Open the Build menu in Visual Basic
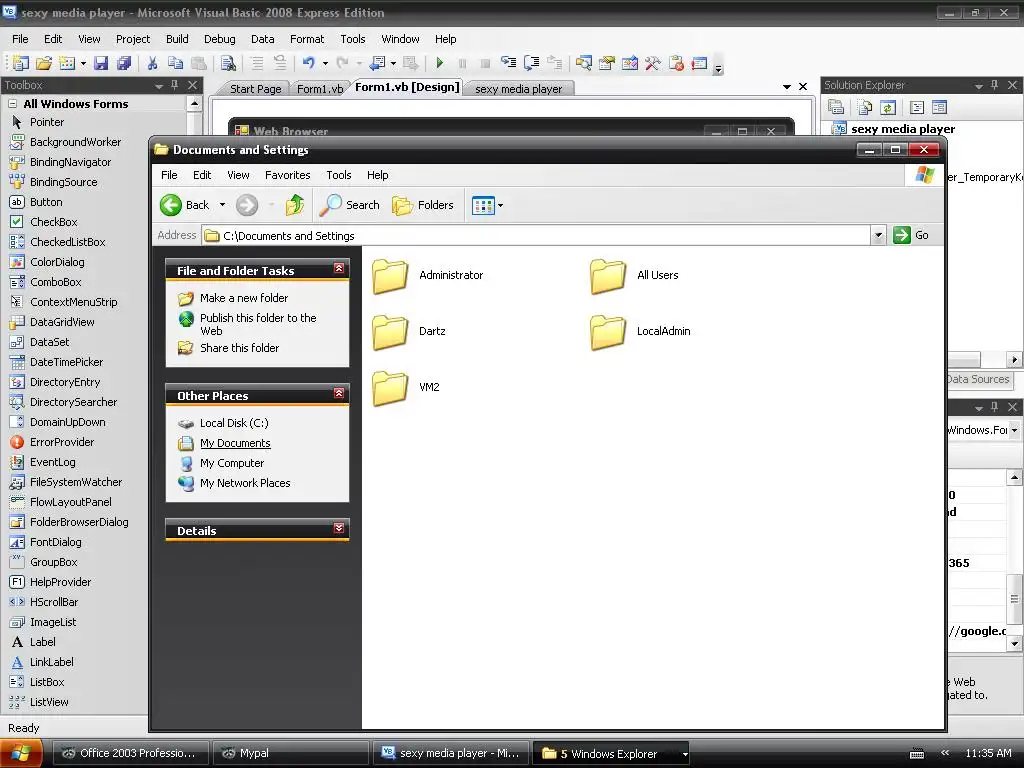Screen dimensions: 1024x768 click(177, 39)
